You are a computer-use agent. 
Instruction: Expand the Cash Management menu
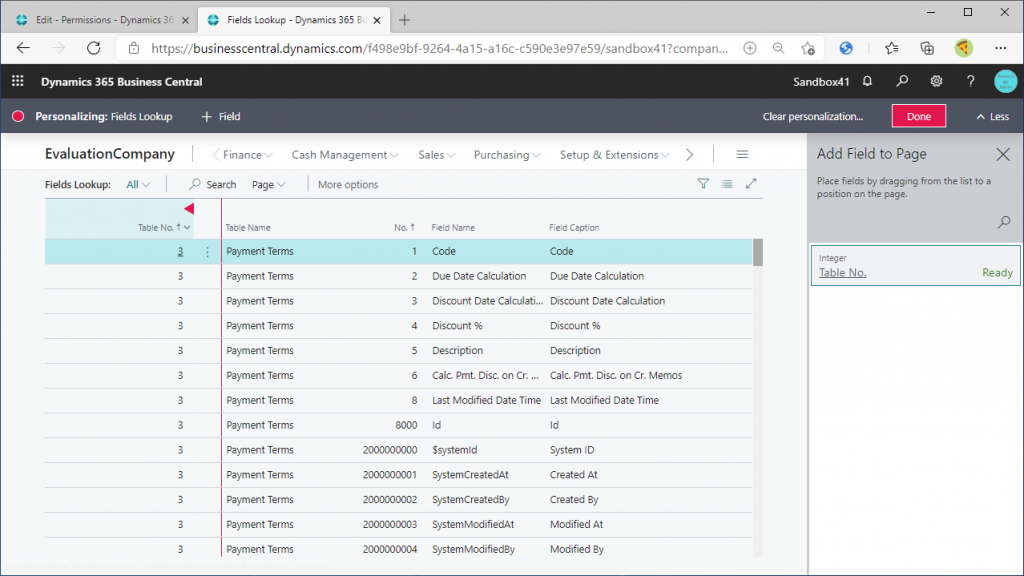coord(345,155)
